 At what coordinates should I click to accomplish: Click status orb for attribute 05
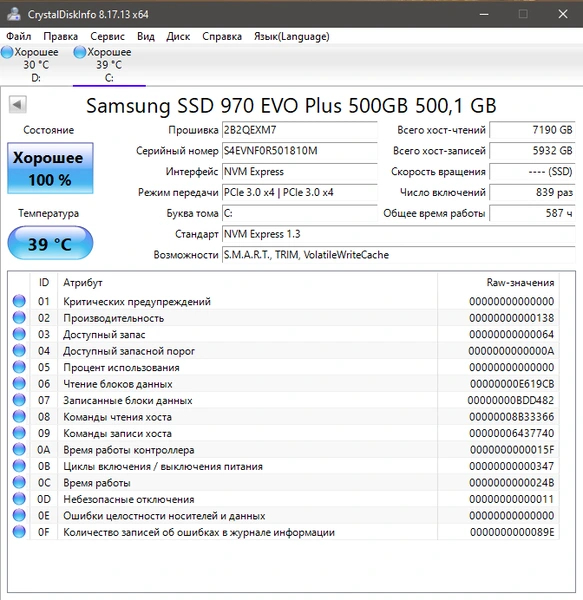click(x=19, y=367)
